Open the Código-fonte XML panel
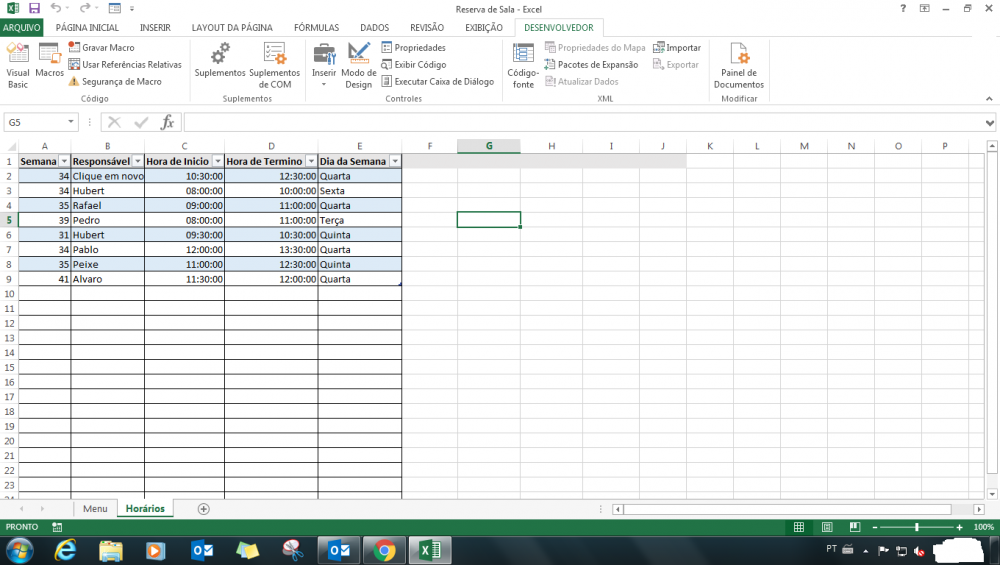The image size is (1000, 565). coord(523,65)
